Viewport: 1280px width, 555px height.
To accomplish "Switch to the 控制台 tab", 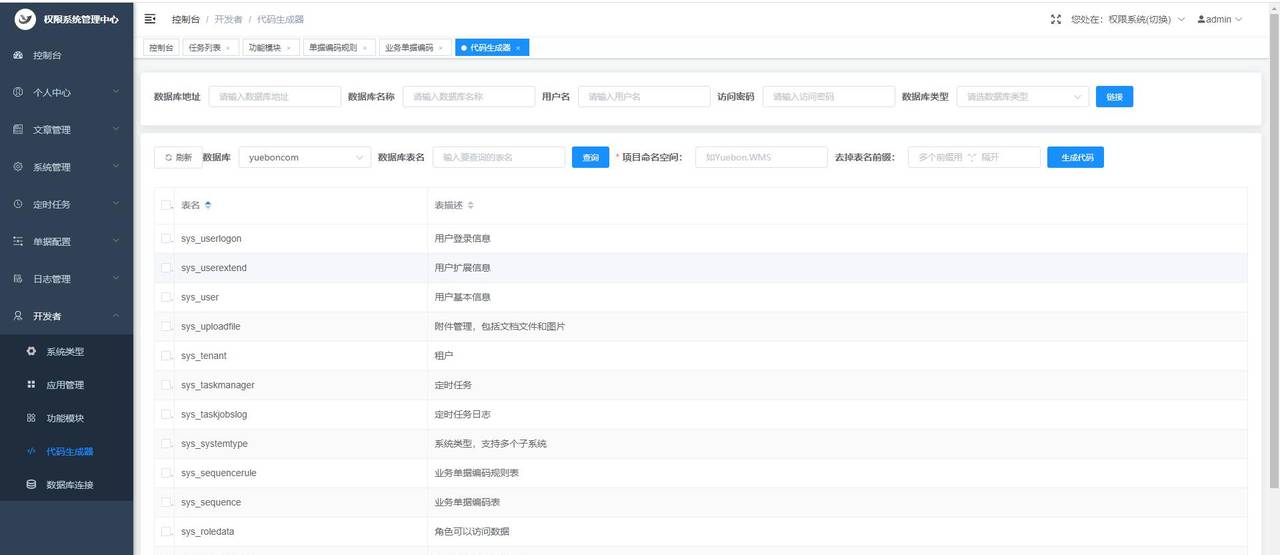I will point(160,47).
